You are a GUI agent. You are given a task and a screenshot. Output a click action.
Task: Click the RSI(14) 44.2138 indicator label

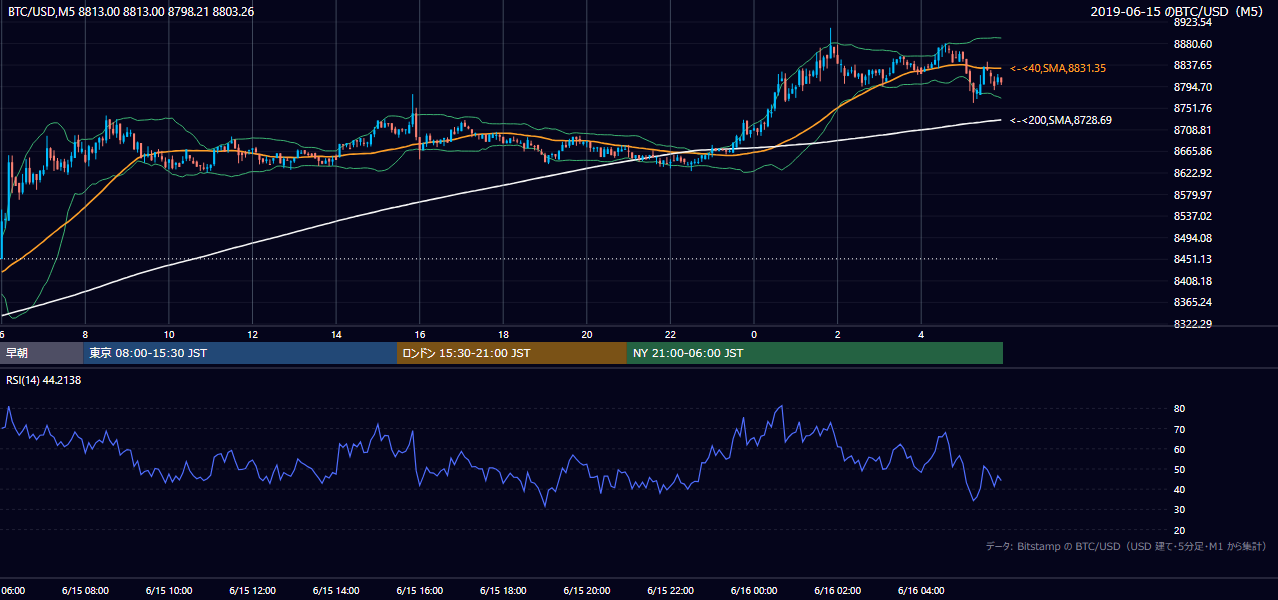tap(44, 380)
